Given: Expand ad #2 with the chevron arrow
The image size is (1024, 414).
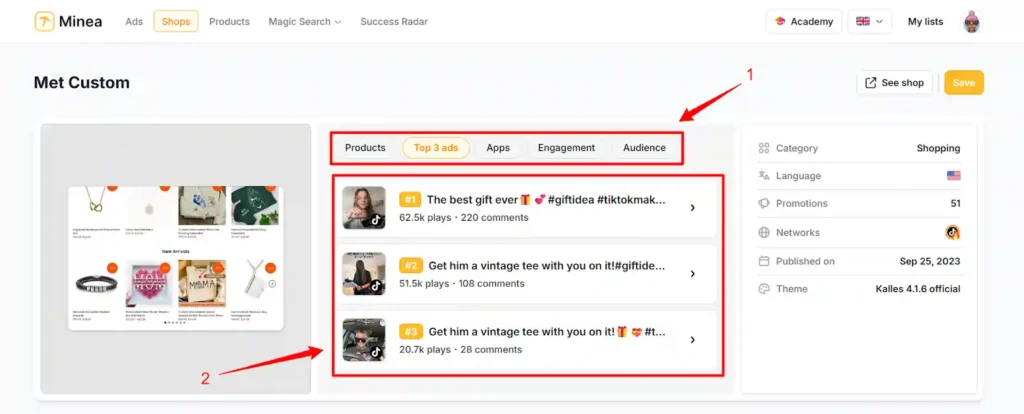Looking at the screenshot, I should point(692,274).
